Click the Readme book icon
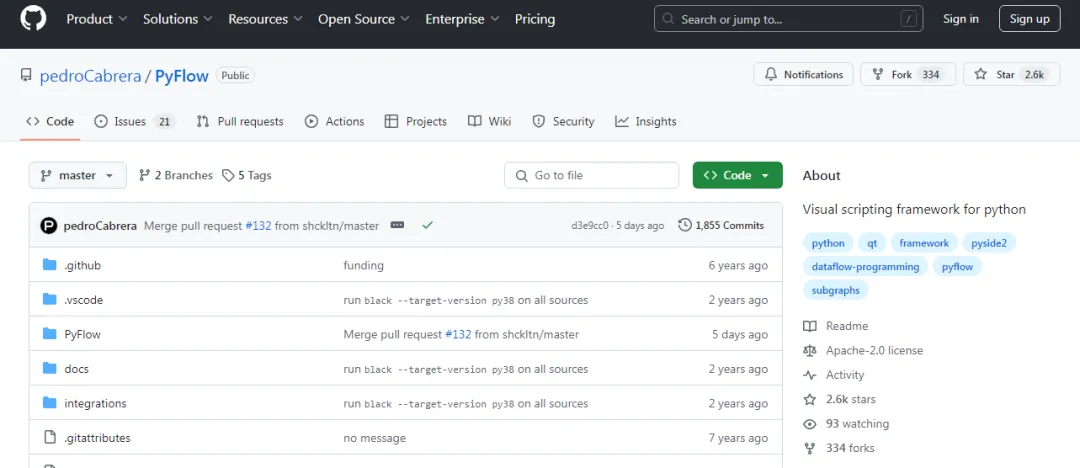1080x468 pixels. pyautogui.click(x=810, y=326)
